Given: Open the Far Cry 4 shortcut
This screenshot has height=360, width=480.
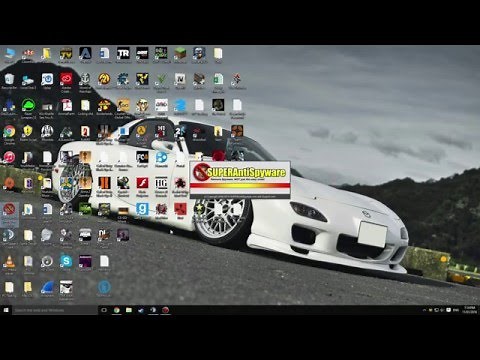Looking at the screenshot, I should tap(142, 159).
